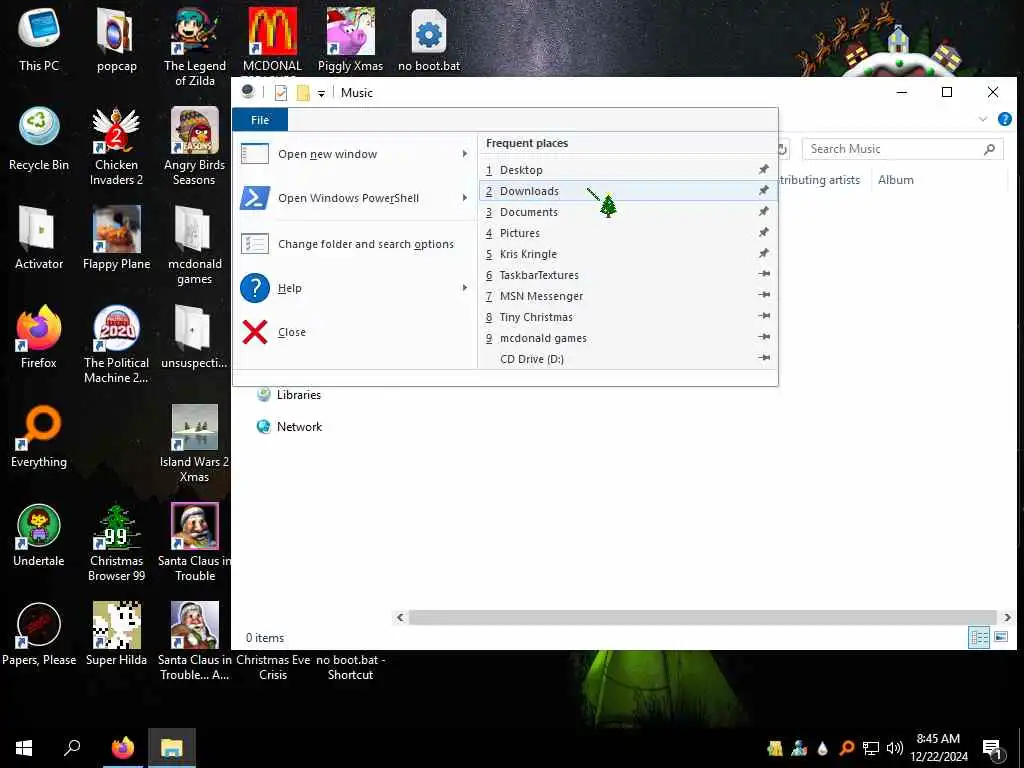Screen dimensions: 1024x768
Task: Choose Close in File menu
Action: (x=355, y=332)
